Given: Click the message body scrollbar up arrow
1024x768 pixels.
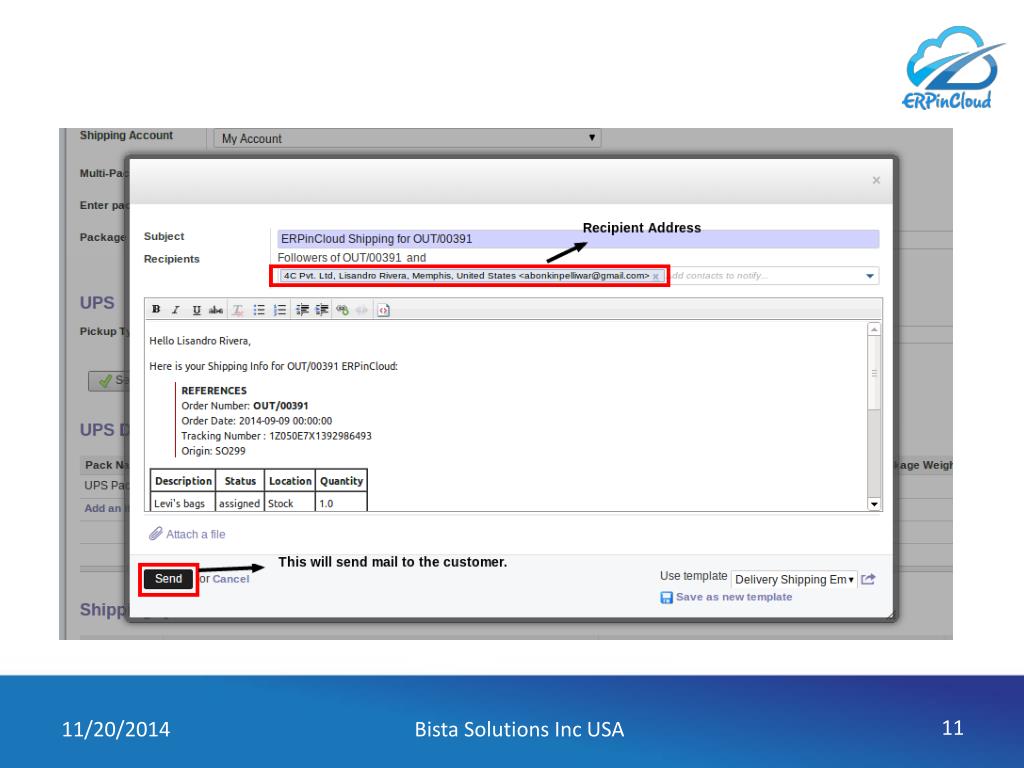Looking at the screenshot, I should [874, 329].
